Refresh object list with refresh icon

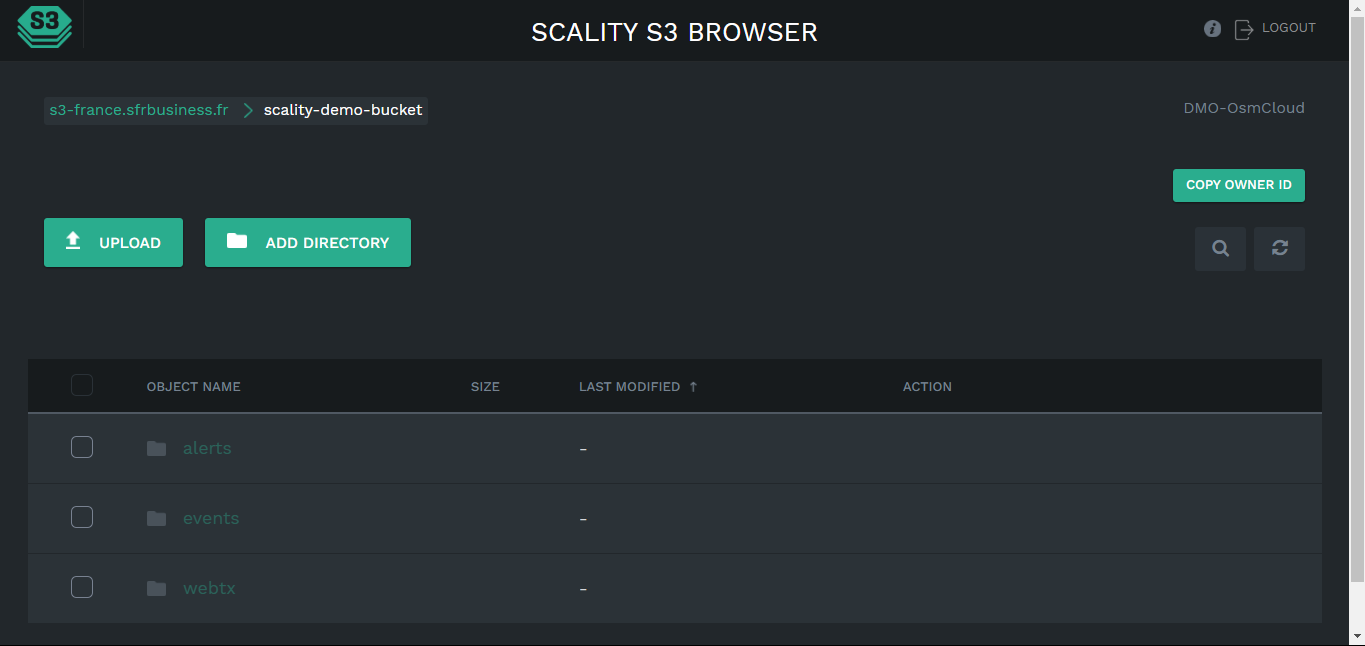click(1279, 249)
